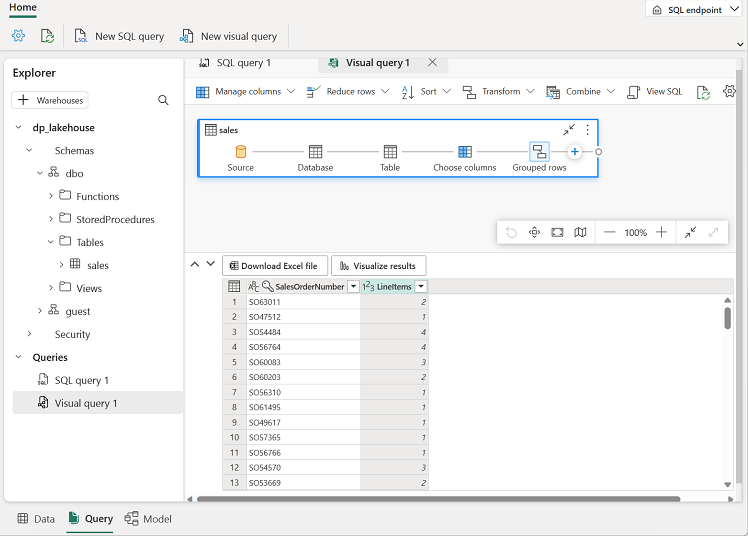Collapse the dp_lakehouse tree node
The image size is (748, 536).
(19, 127)
